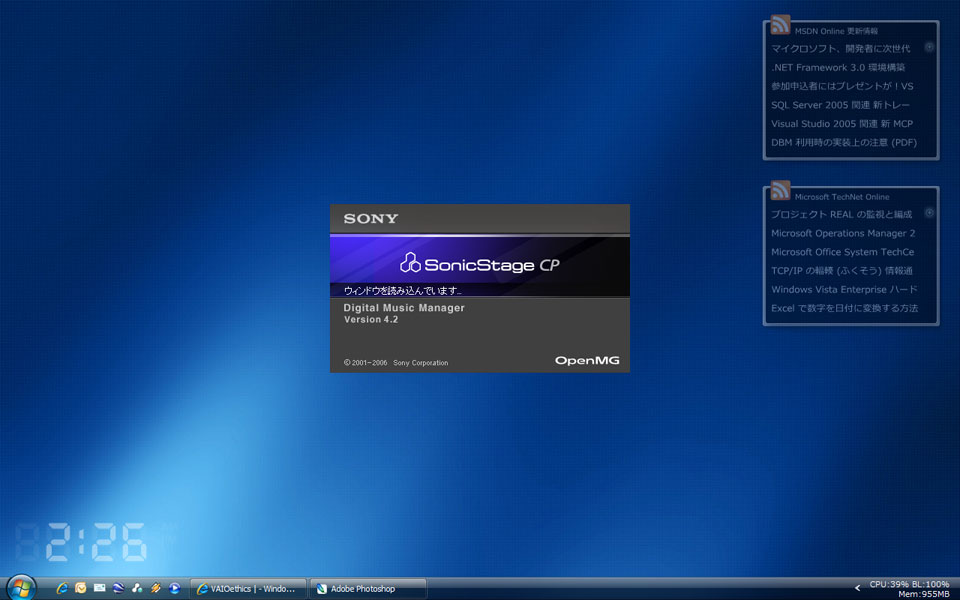Viewport: 960px width, 600px height.
Task: Switch to VAIOethics browser taskbar window
Action: (247, 589)
